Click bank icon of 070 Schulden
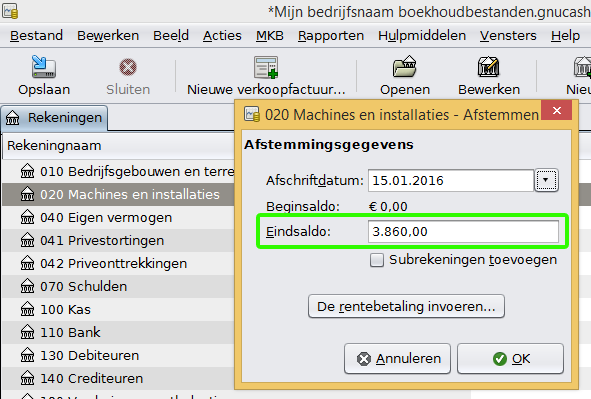Image resolution: width=591 pixels, height=399 pixels. click(x=27, y=286)
